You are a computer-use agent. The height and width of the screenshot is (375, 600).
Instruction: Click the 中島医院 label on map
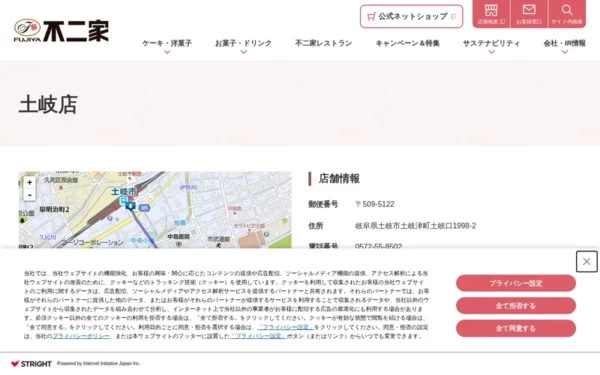pos(178,237)
